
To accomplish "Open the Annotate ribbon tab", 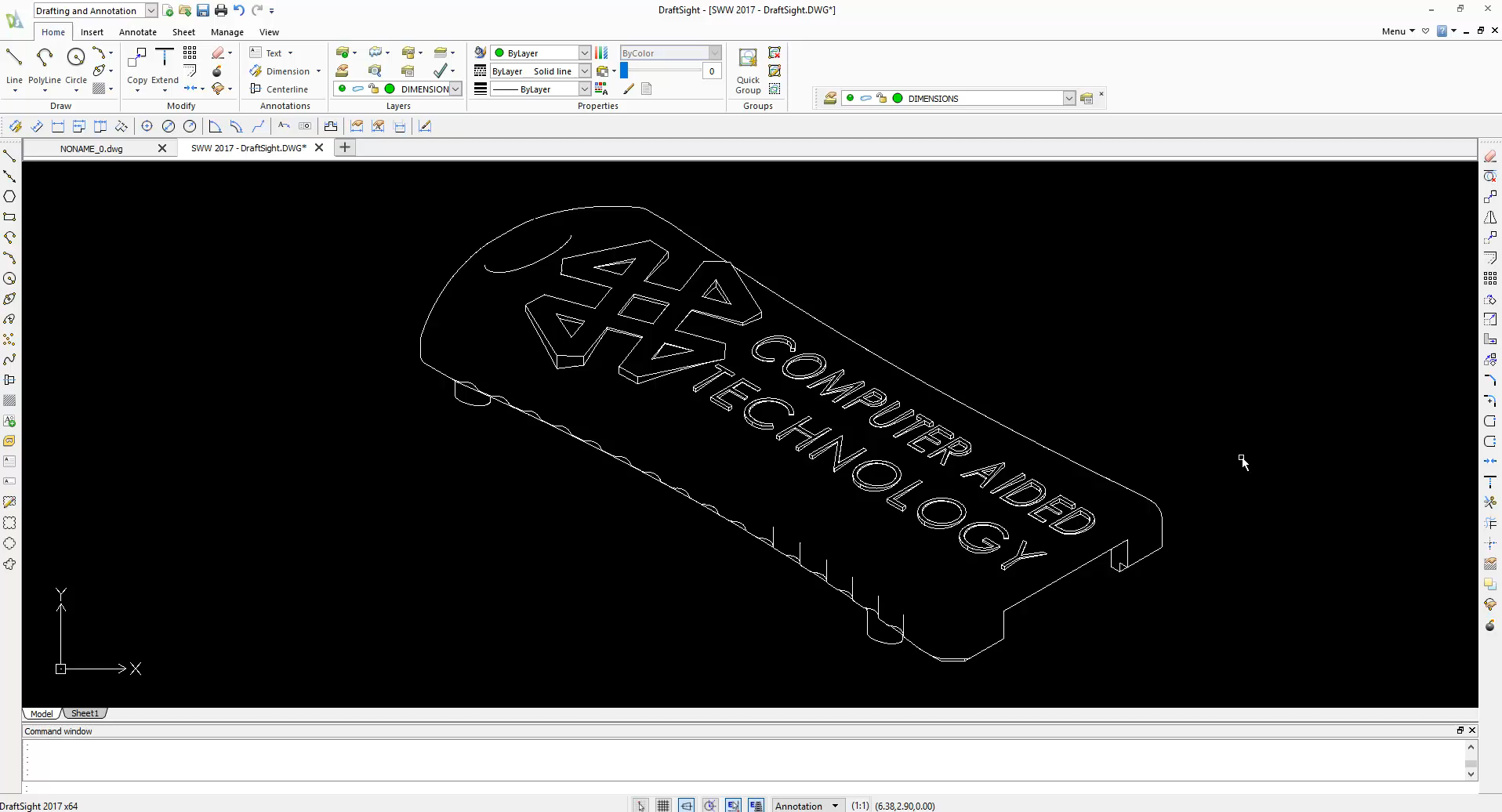I will [x=138, y=32].
